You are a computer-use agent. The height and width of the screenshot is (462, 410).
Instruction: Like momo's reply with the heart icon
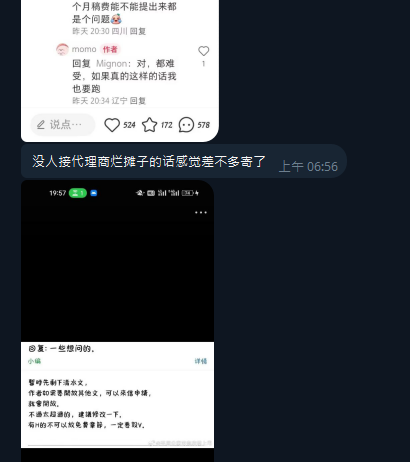204,51
